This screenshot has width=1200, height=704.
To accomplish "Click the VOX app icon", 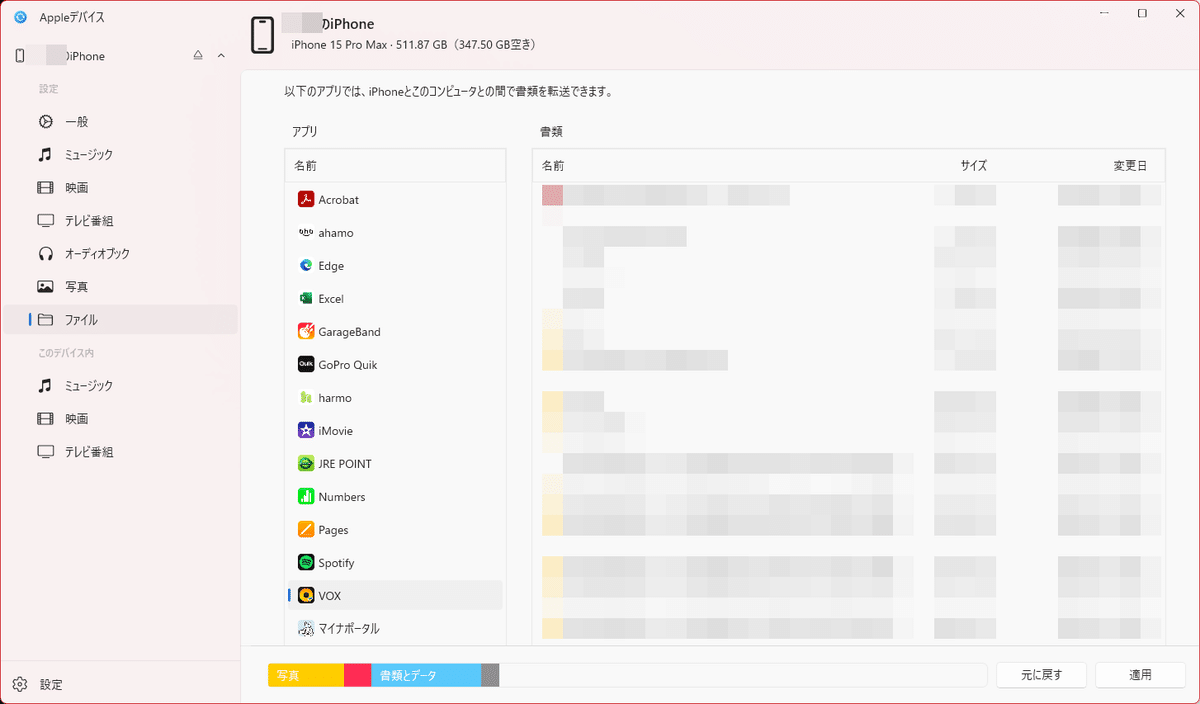I will 306,595.
